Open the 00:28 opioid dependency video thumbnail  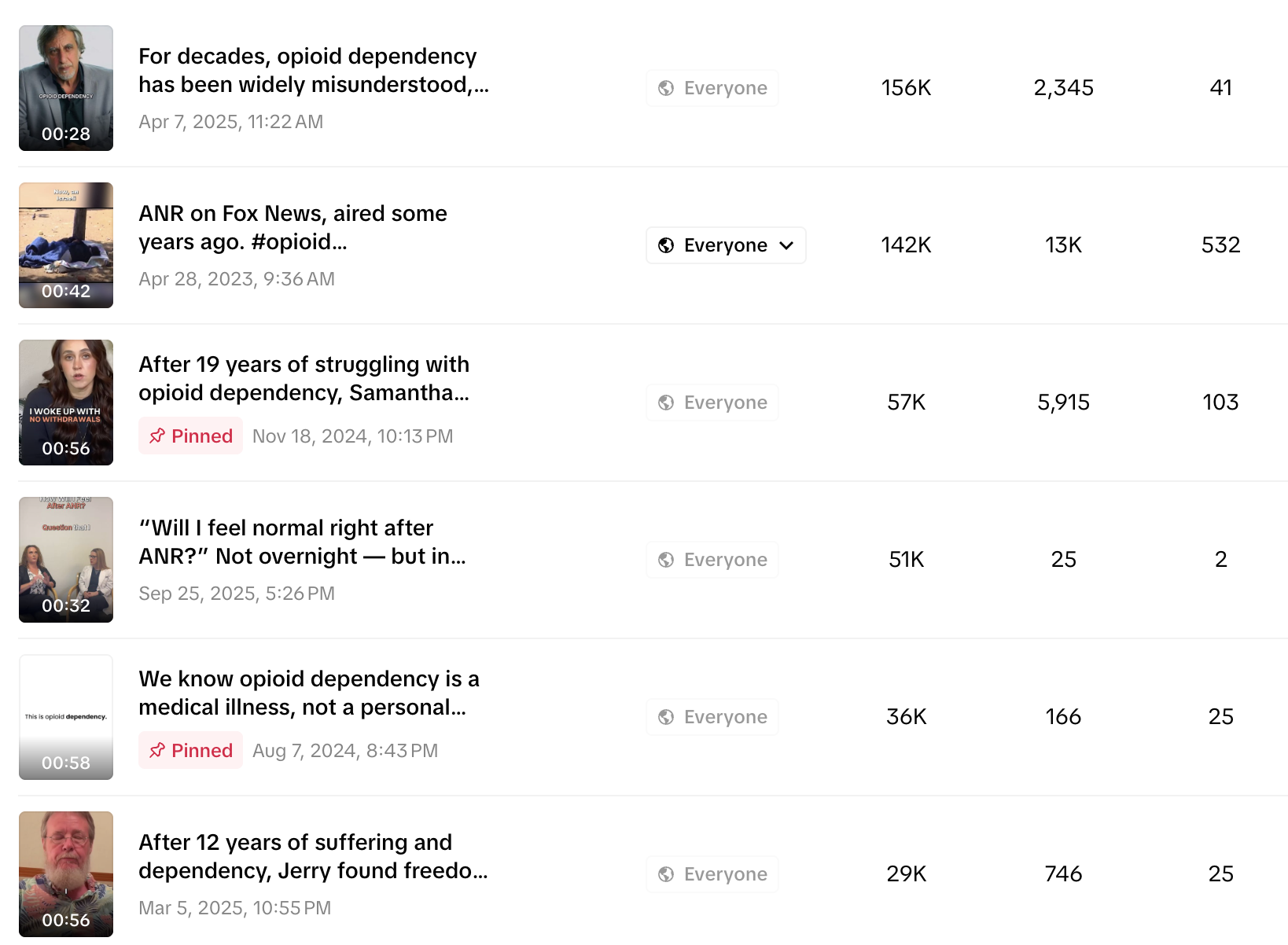tap(66, 88)
